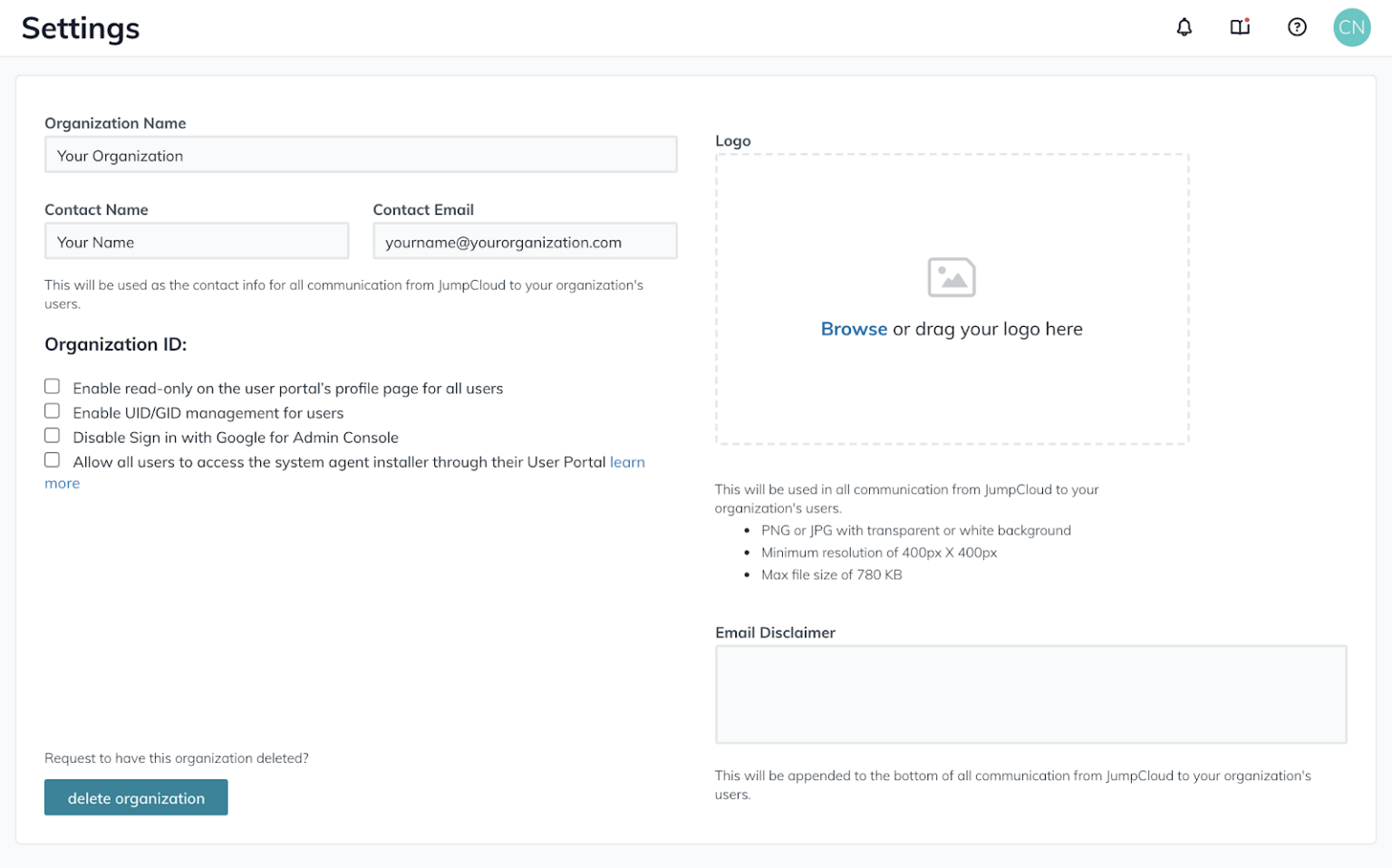Click the image placeholder icon in Logo area
This screenshot has height=868, width=1392.
pos(952,277)
